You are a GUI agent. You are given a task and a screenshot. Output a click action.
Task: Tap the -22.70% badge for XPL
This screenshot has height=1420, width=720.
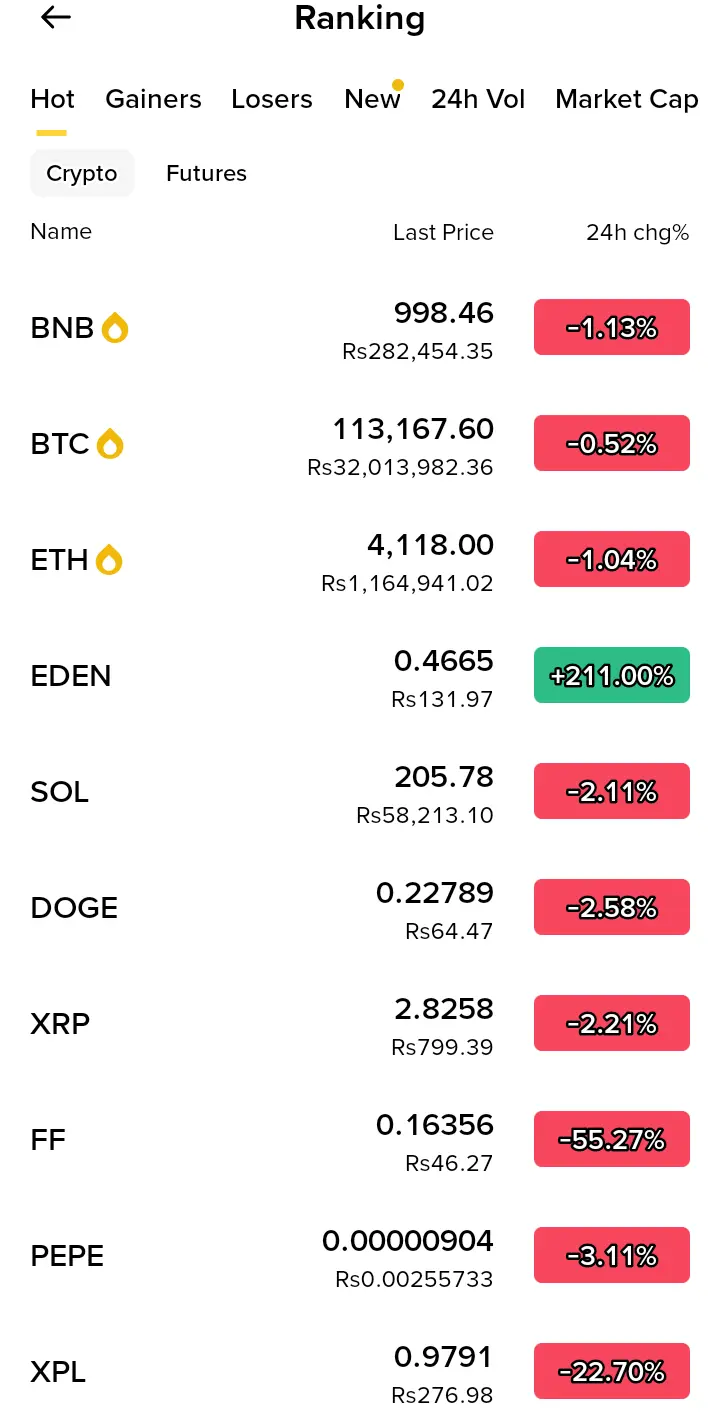tap(612, 1371)
